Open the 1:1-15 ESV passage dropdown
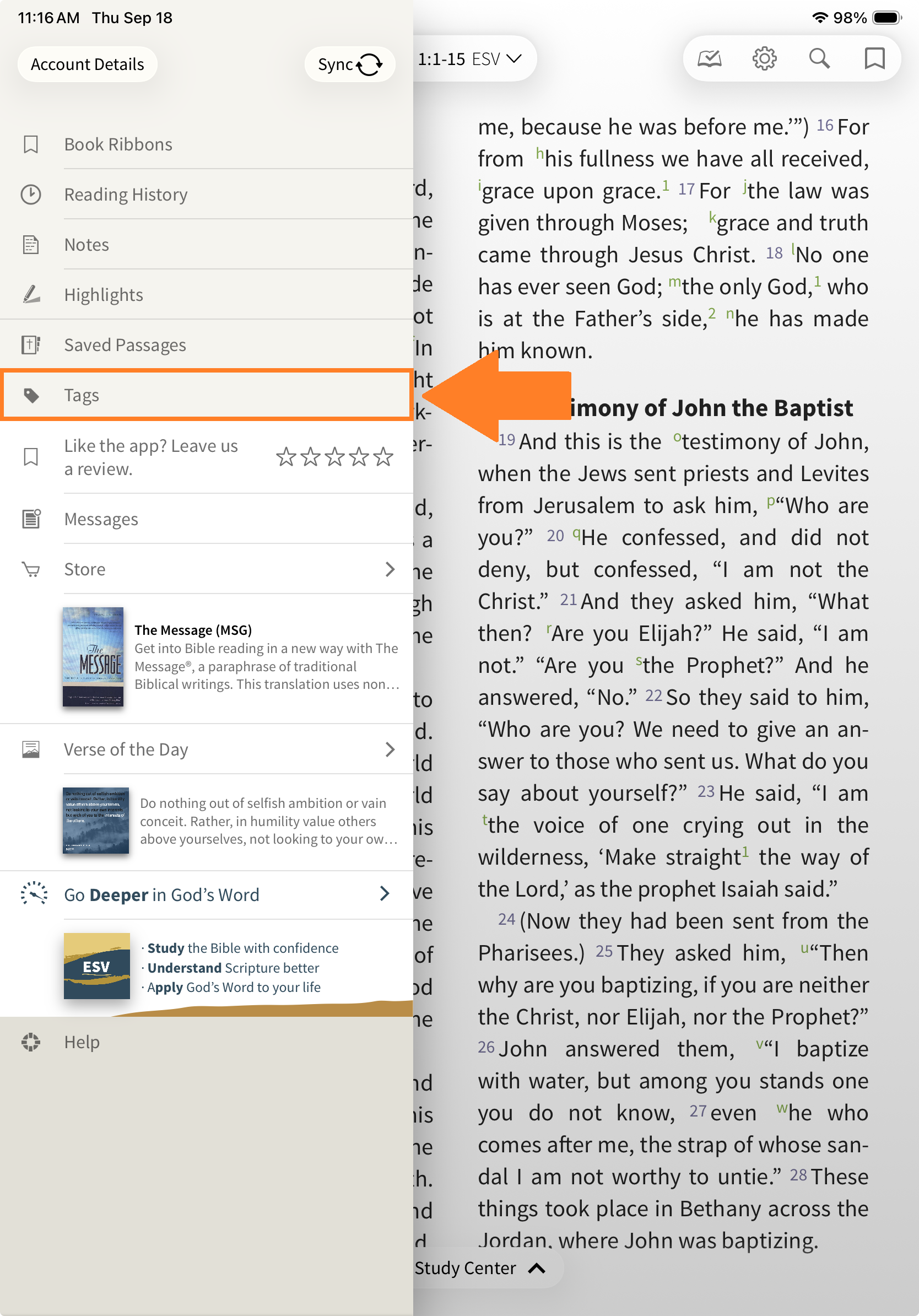Image resolution: width=919 pixels, height=1316 pixels. pos(470,59)
